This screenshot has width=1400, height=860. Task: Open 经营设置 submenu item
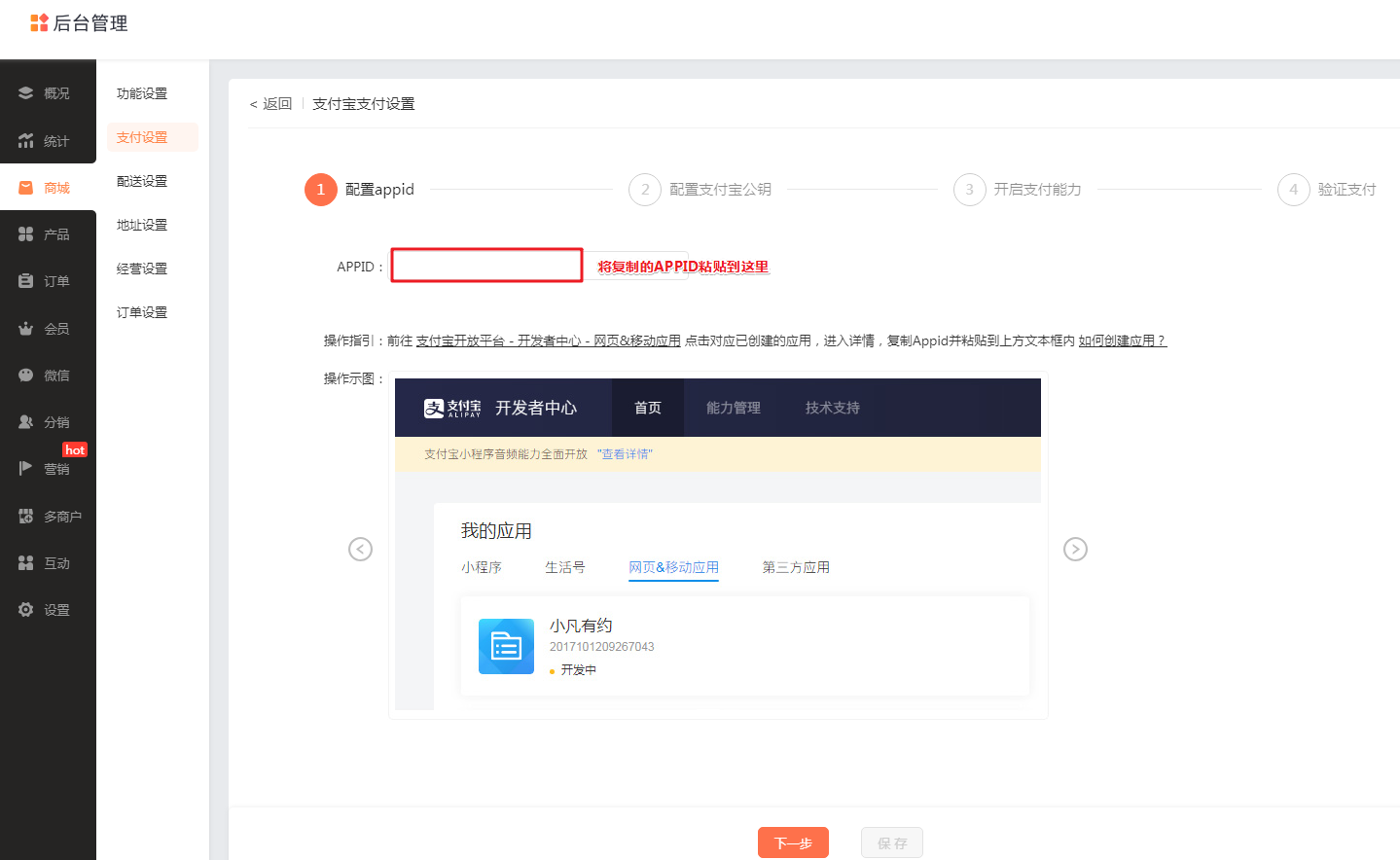[x=142, y=269]
